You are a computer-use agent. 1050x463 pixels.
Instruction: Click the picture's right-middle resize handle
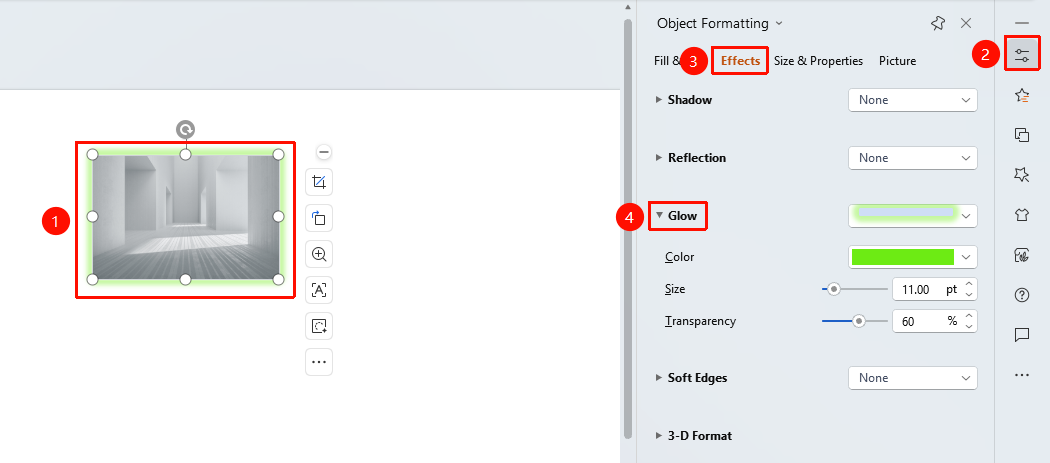pos(279,216)
